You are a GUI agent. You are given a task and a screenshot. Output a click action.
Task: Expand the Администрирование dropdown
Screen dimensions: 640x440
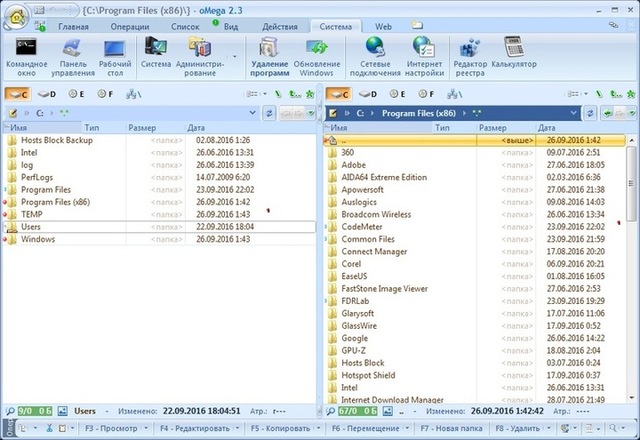tap(234, 56)
